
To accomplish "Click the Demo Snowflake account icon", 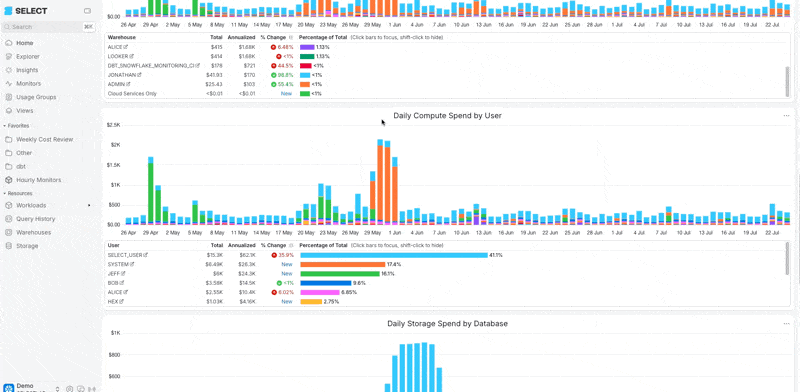I will (9, 388).
